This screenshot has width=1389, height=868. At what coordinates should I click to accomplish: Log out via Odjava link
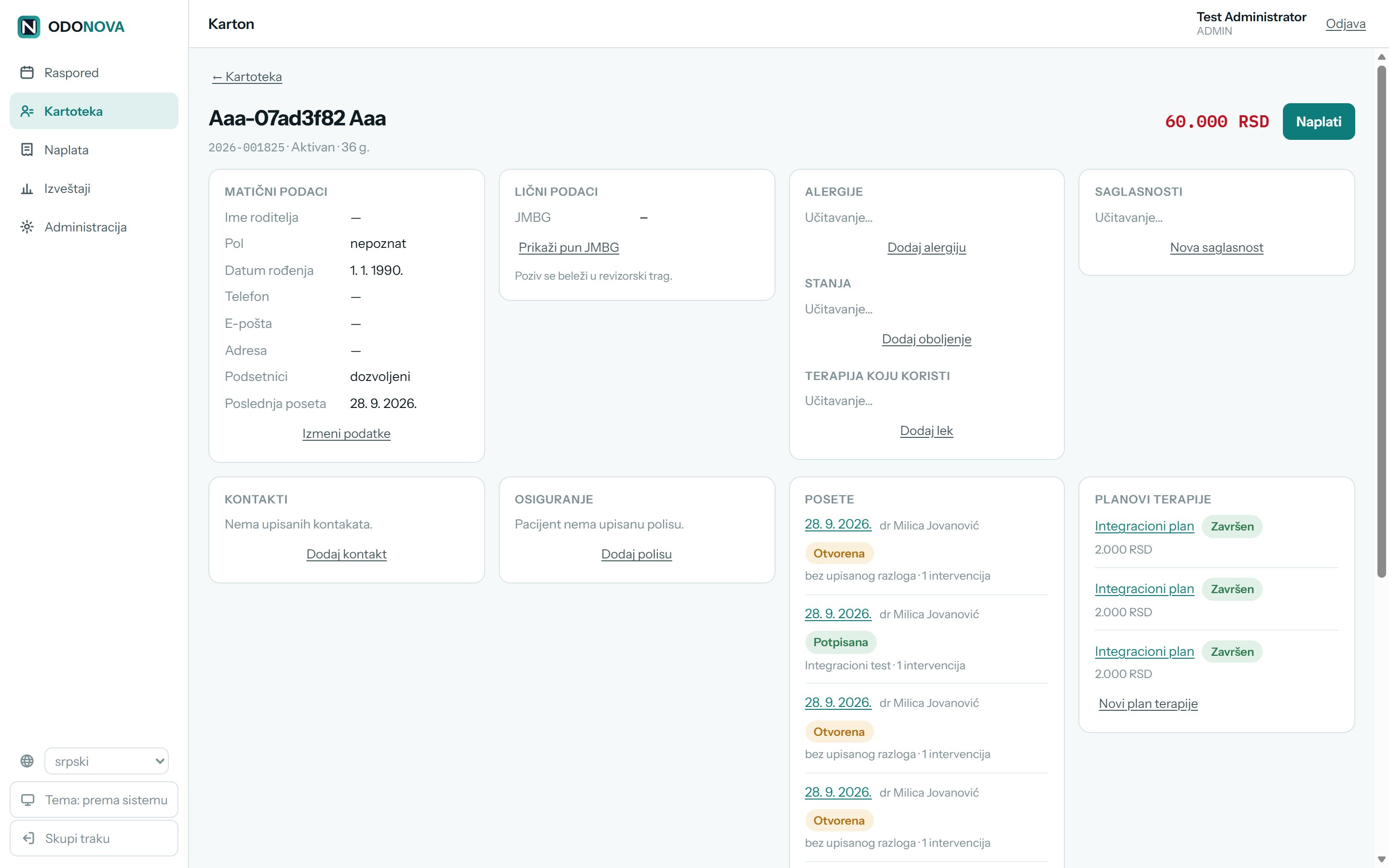coord(1346,24)
